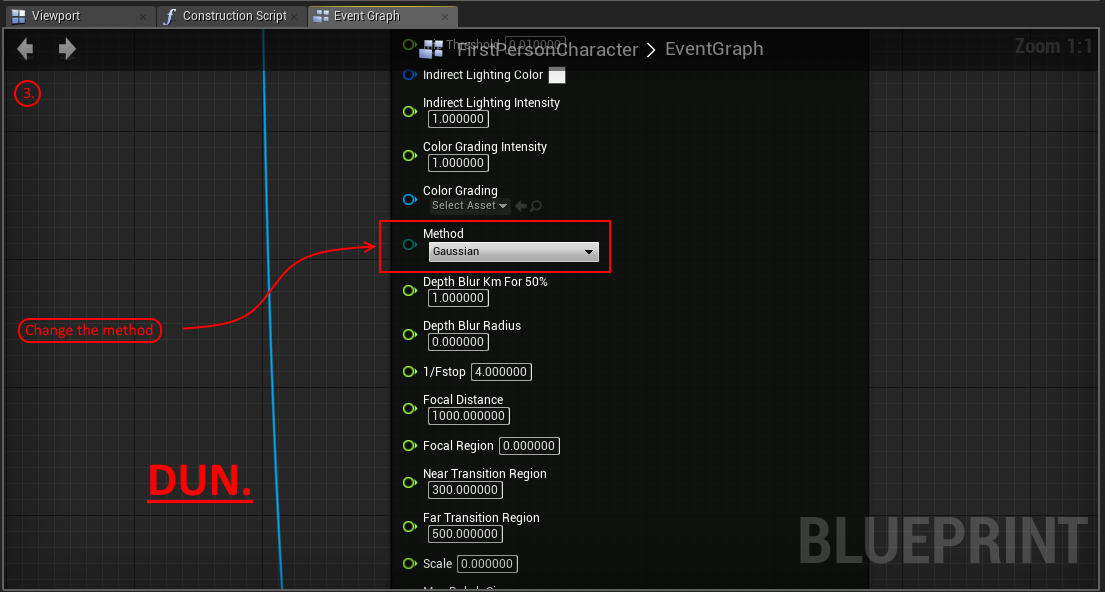Click the Focal Region input pin
Viewport: 1105px width, 592px height.
click(x=409, y=445)
